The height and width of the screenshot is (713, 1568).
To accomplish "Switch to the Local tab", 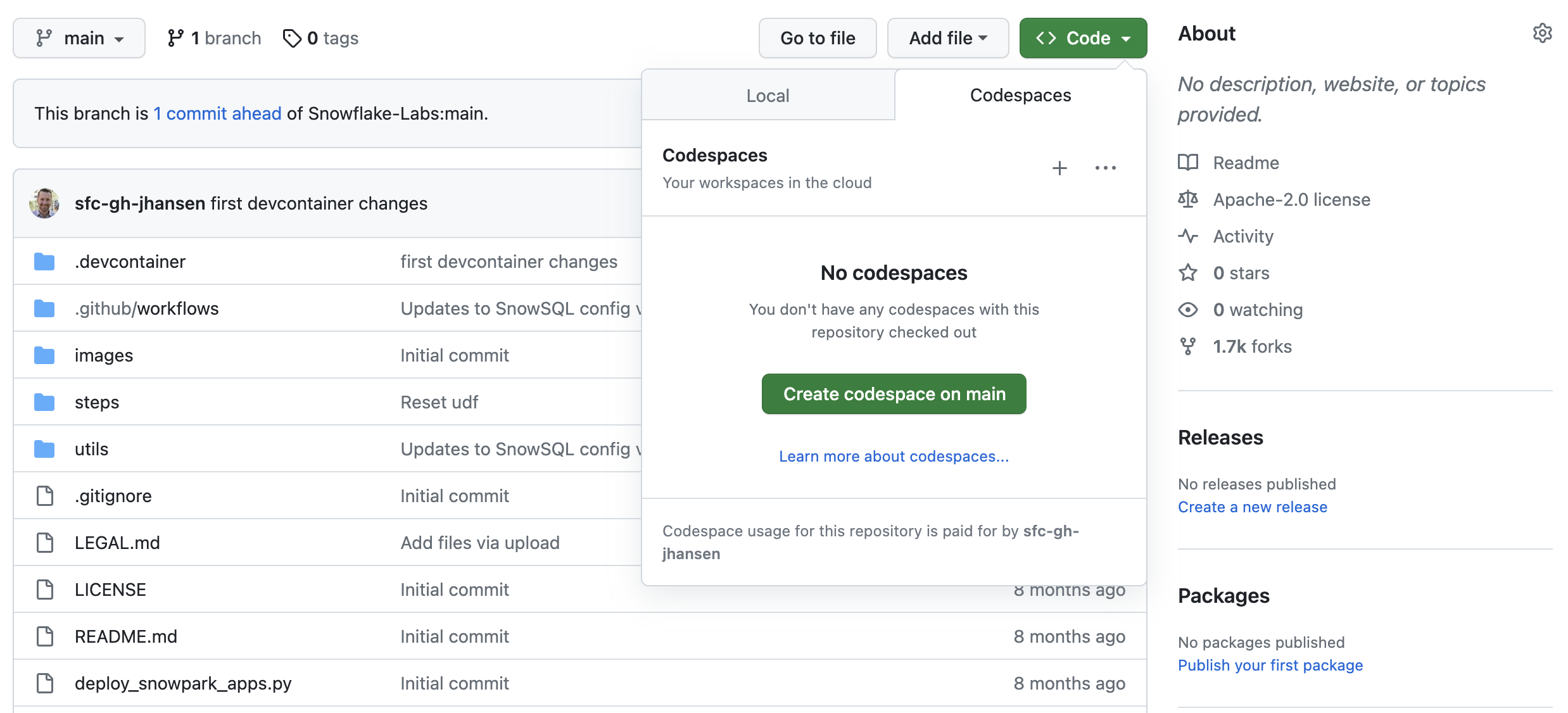I will pos(768,95).
